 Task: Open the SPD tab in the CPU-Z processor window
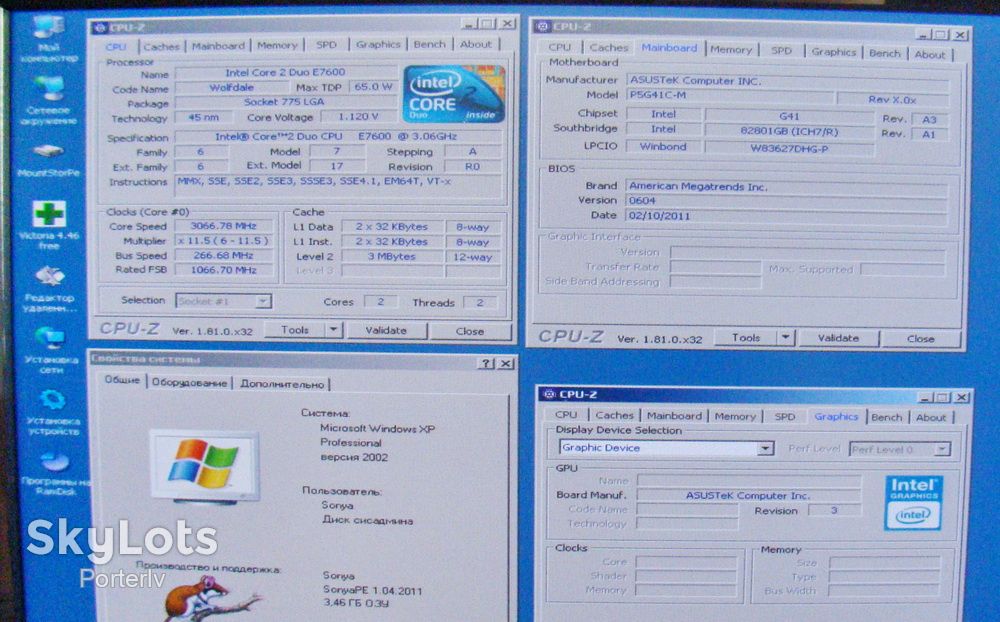[x=326, y=45]
